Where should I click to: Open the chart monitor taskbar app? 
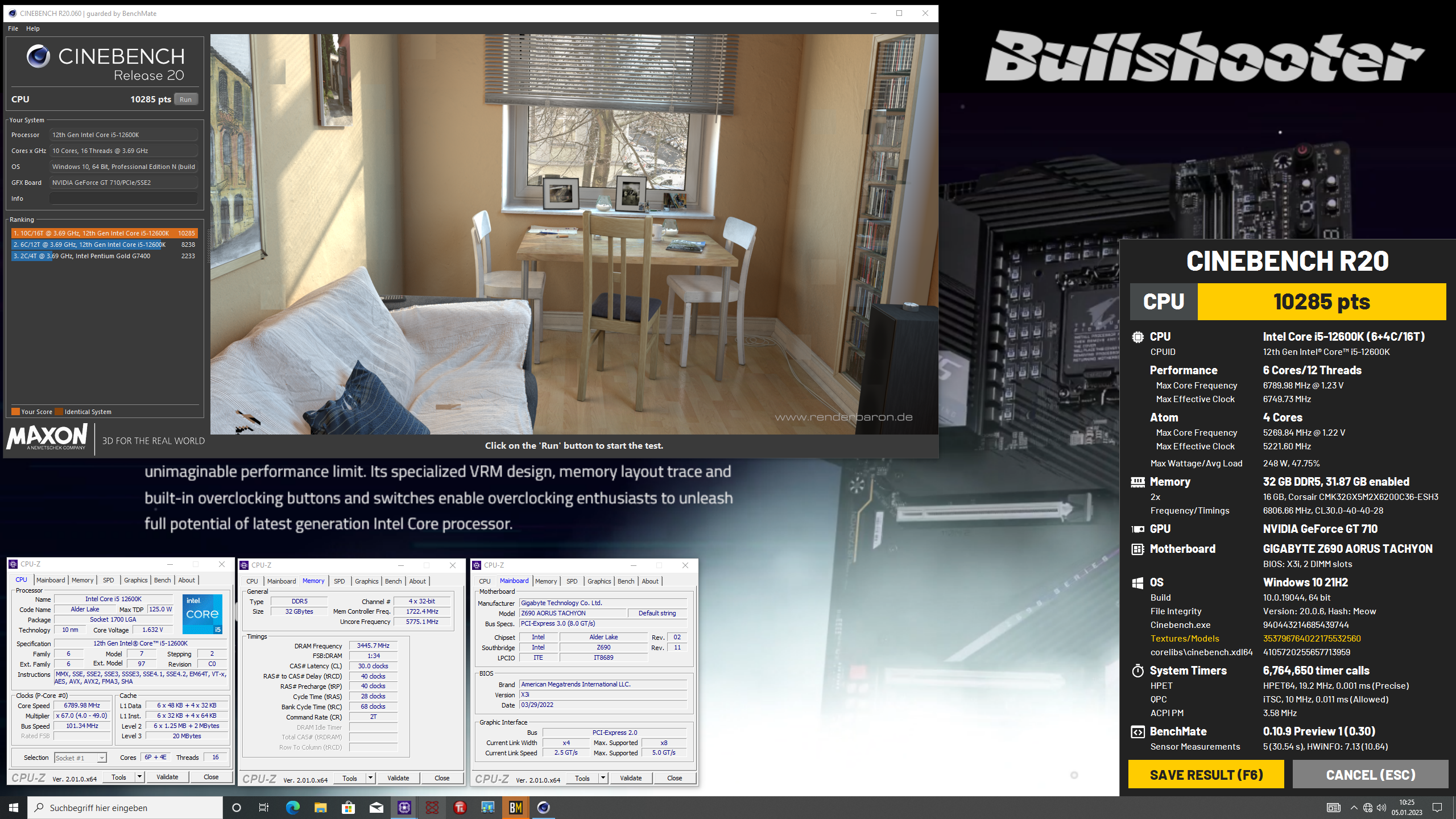[487, 808]
